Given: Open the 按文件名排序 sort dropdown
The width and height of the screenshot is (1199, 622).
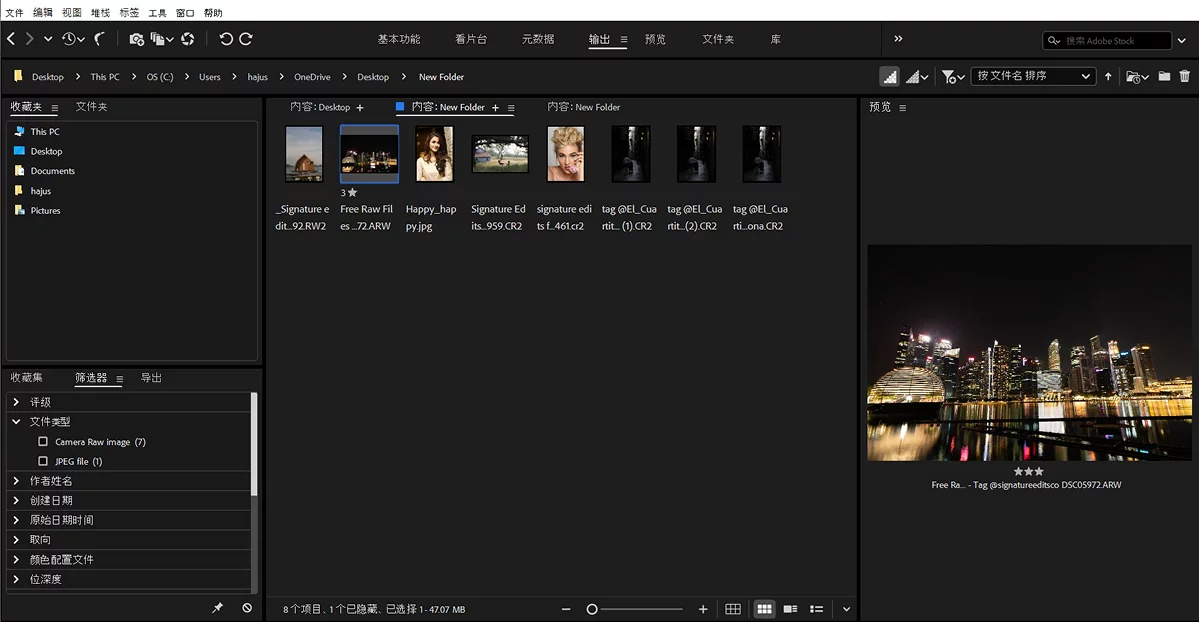Looking at the screenshot, I should [1032, 76].
